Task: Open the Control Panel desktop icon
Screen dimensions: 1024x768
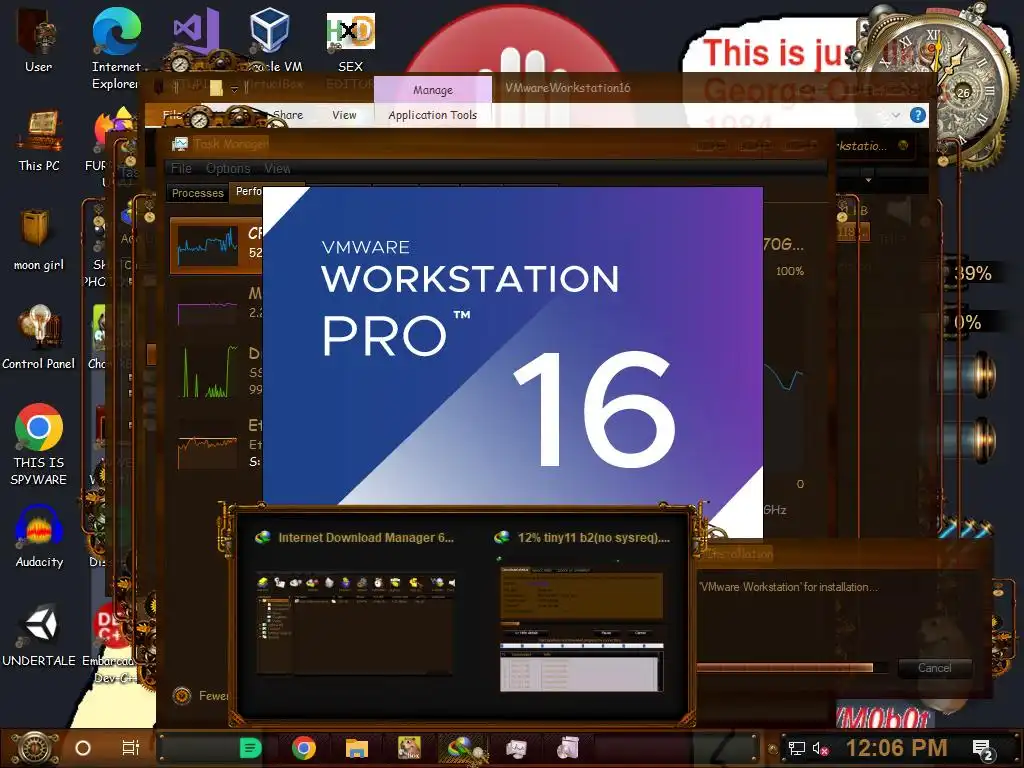Action: click(39, 338)
